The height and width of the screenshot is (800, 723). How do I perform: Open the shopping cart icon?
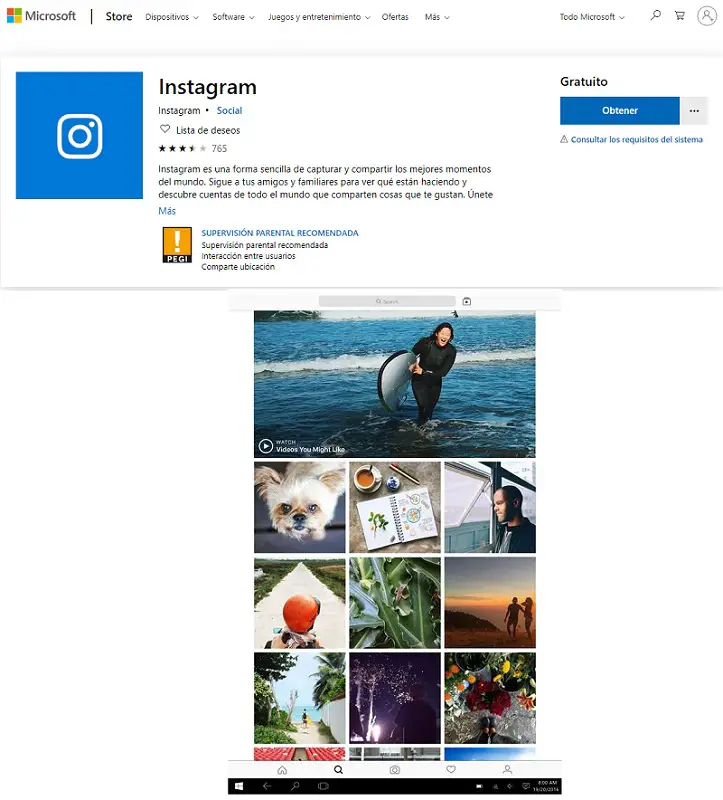[x=680, y=15]
